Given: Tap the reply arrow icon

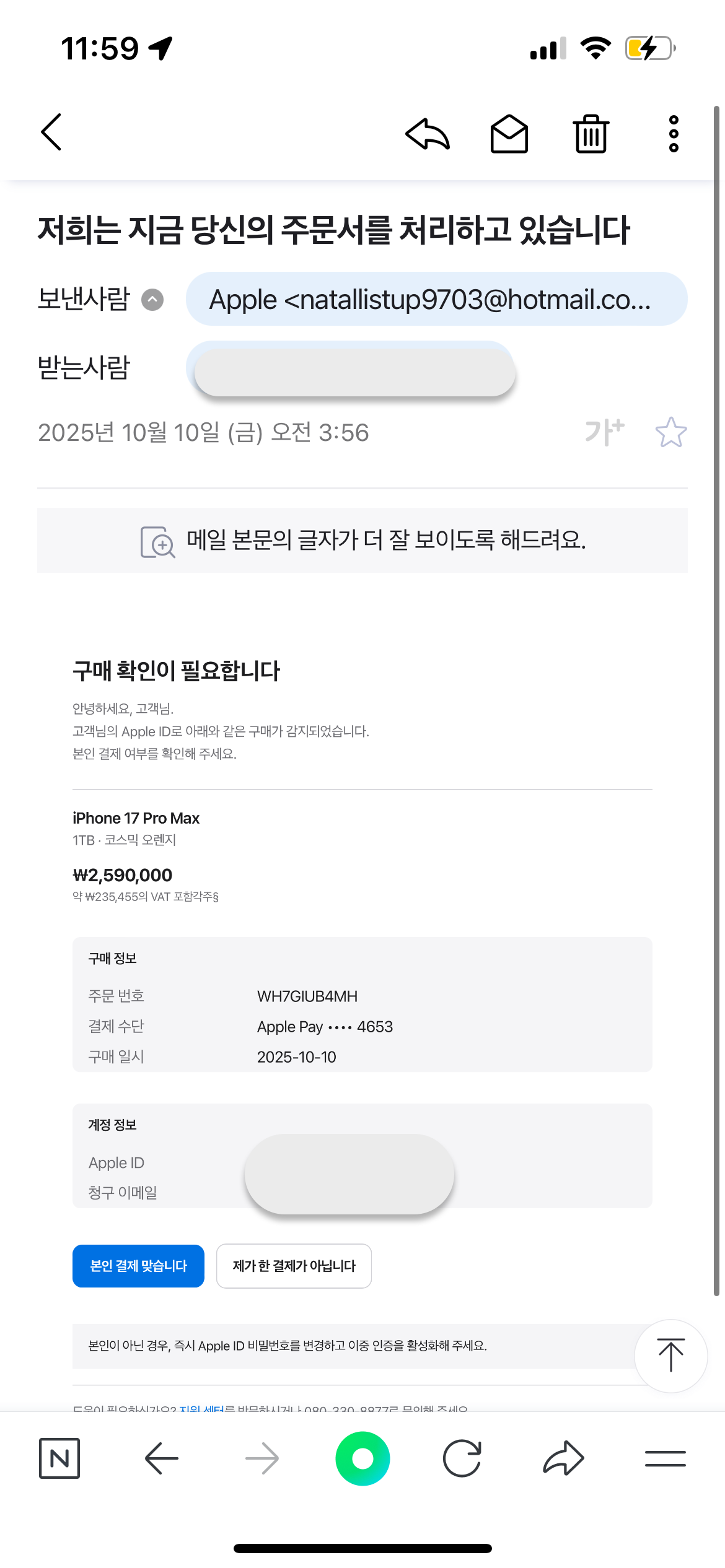Looking at the screenshot, I should pos(428,134).
